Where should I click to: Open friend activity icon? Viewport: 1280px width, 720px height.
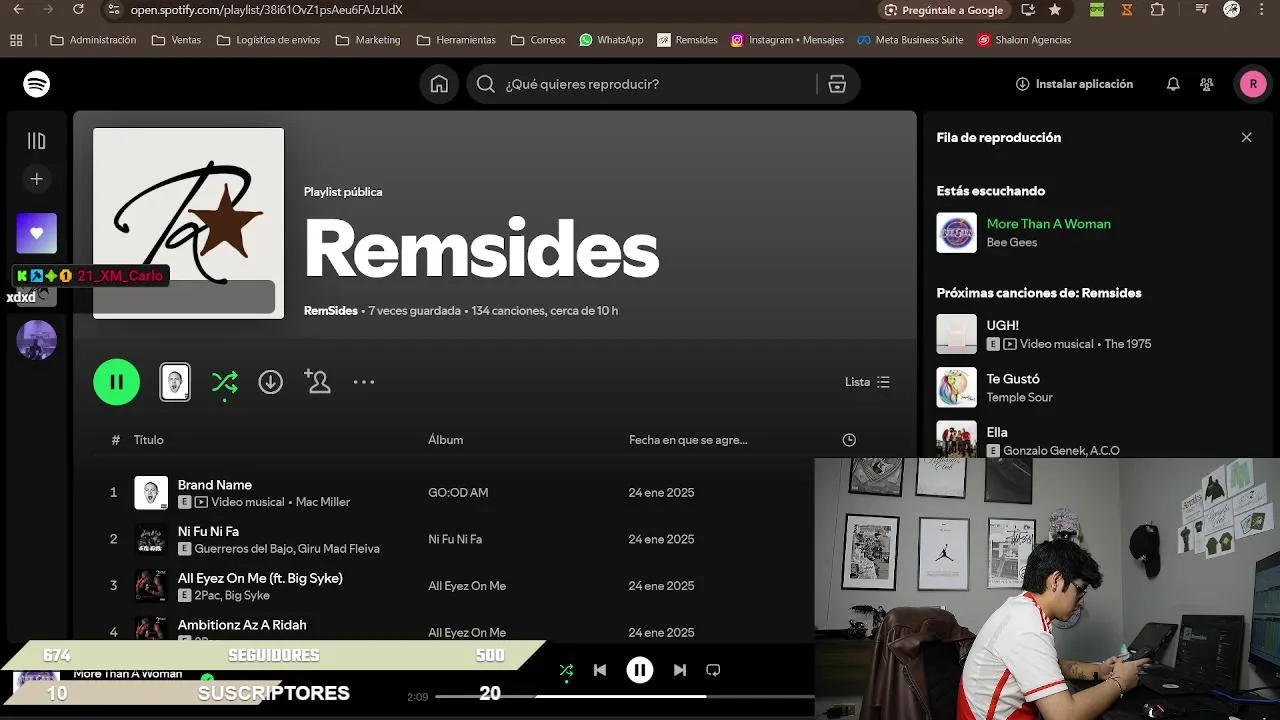pos(1207,84)
